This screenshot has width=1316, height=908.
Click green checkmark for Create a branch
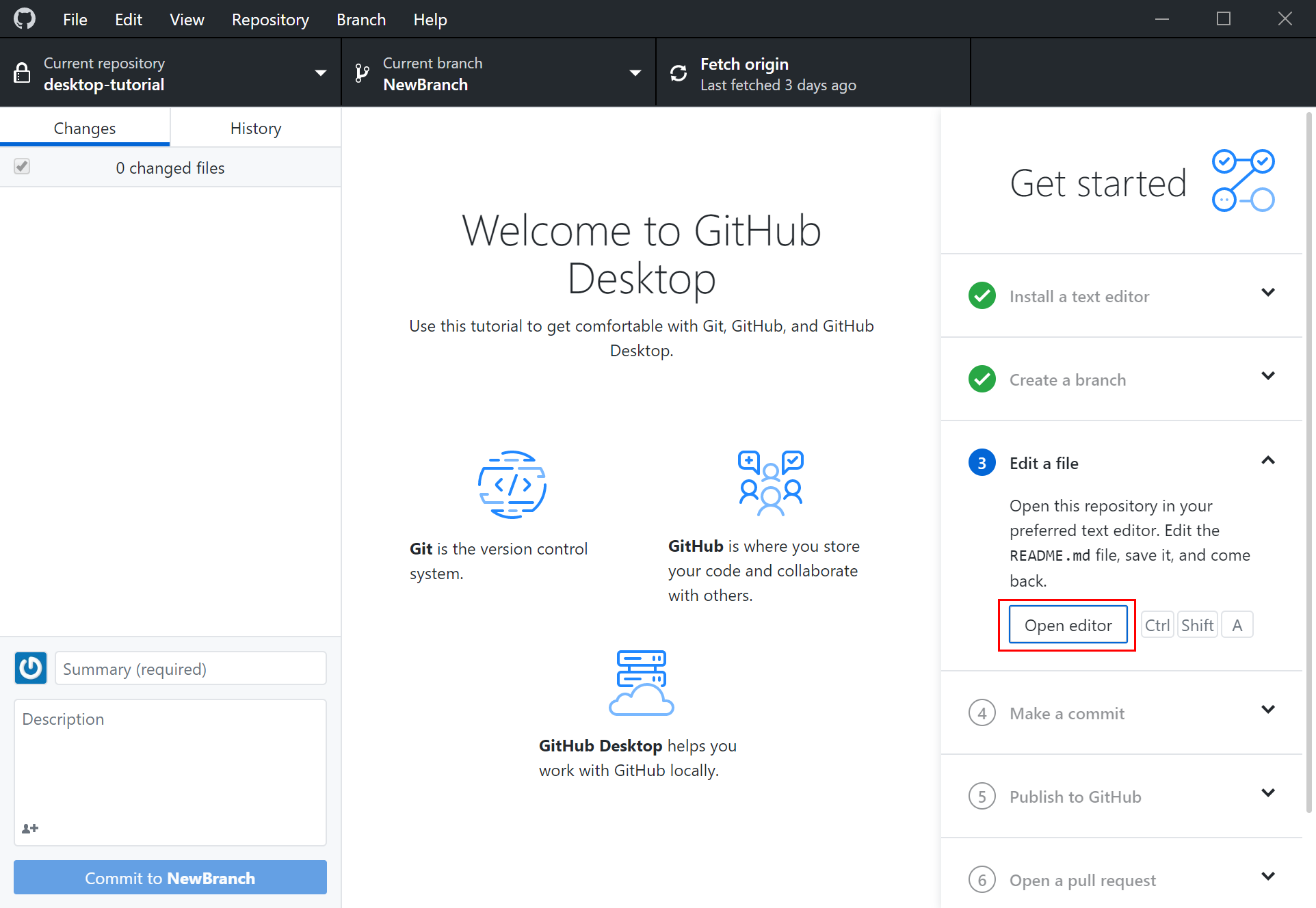(982, 379)
